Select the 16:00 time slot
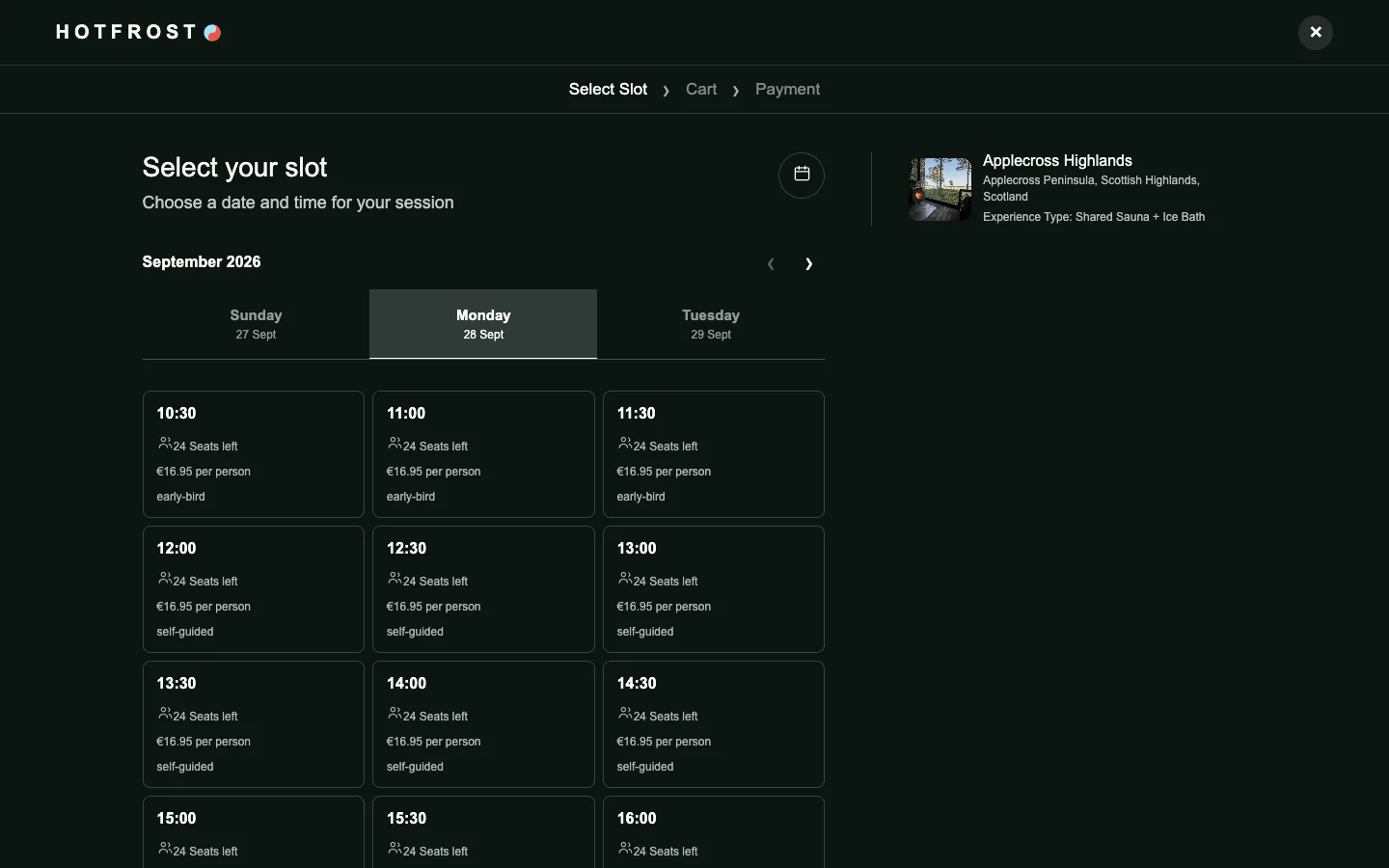1389x868 pixels. tap(714, 831)
